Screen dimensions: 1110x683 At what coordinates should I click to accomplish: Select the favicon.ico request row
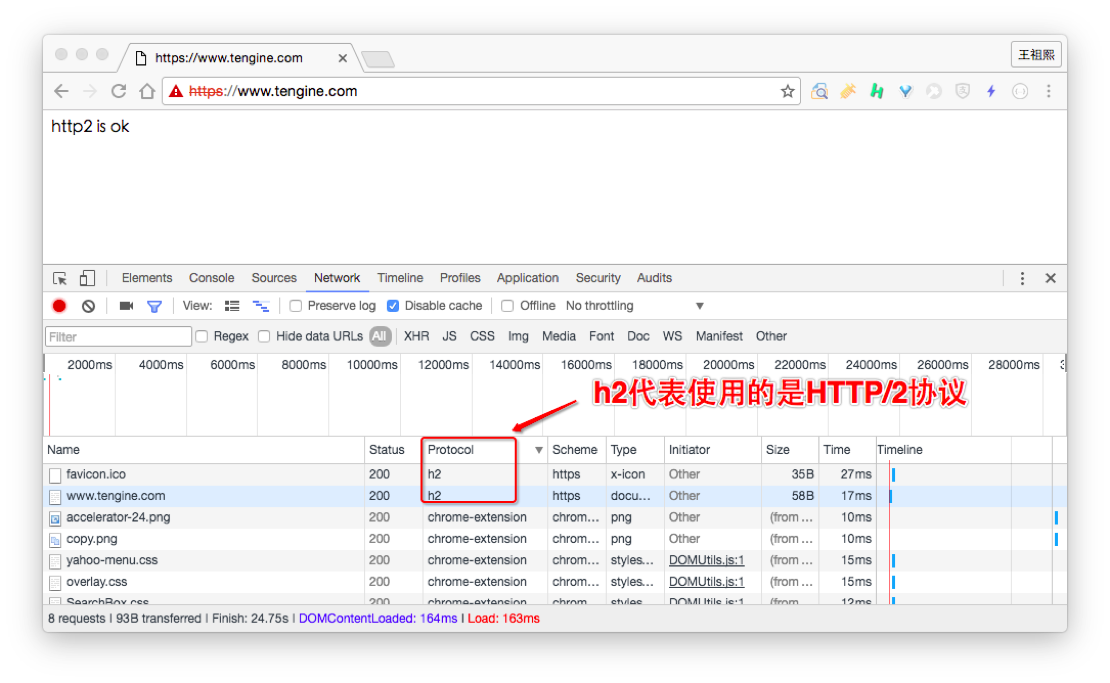[554, 474]
